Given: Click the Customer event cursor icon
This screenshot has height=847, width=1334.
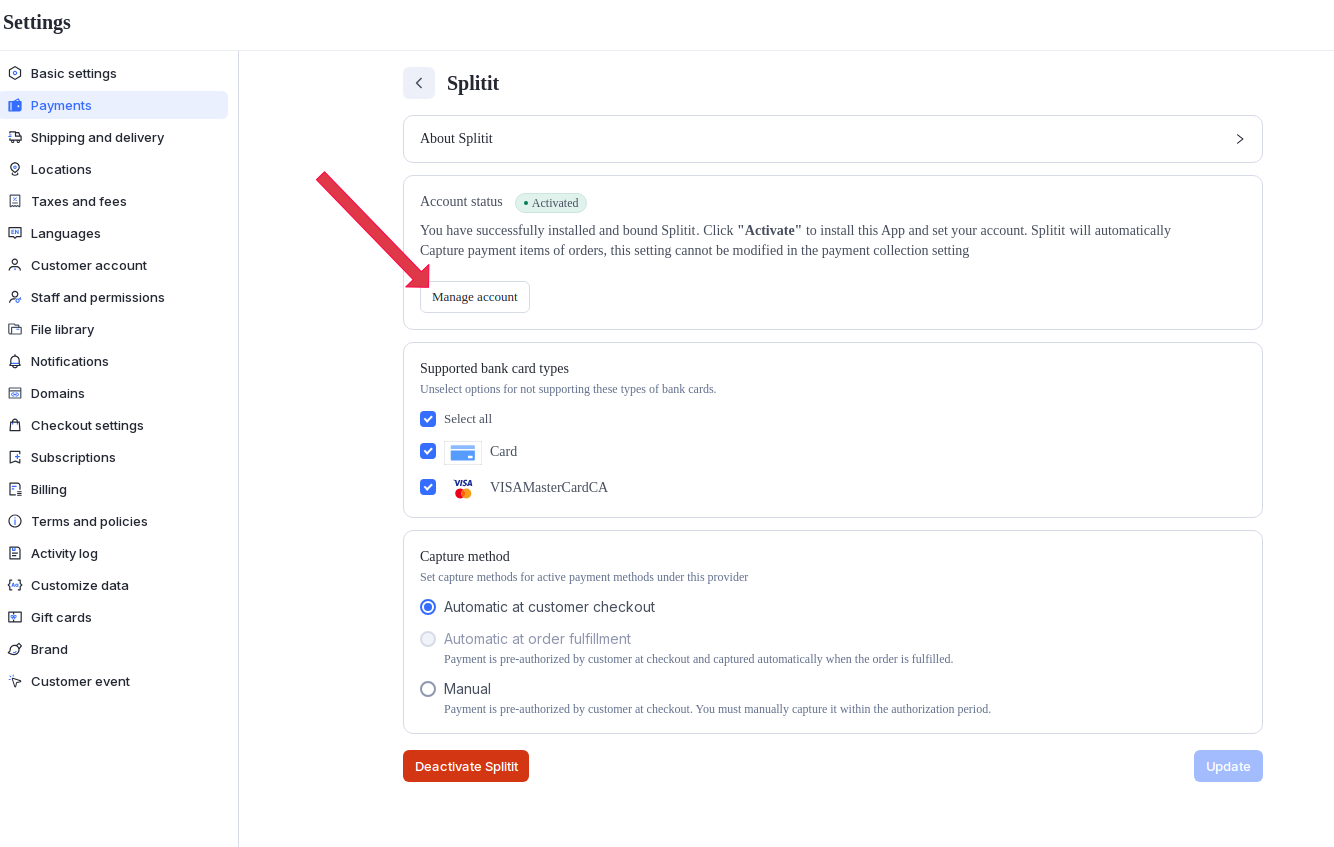Looking at the screenshot, I should click(15, 681).
